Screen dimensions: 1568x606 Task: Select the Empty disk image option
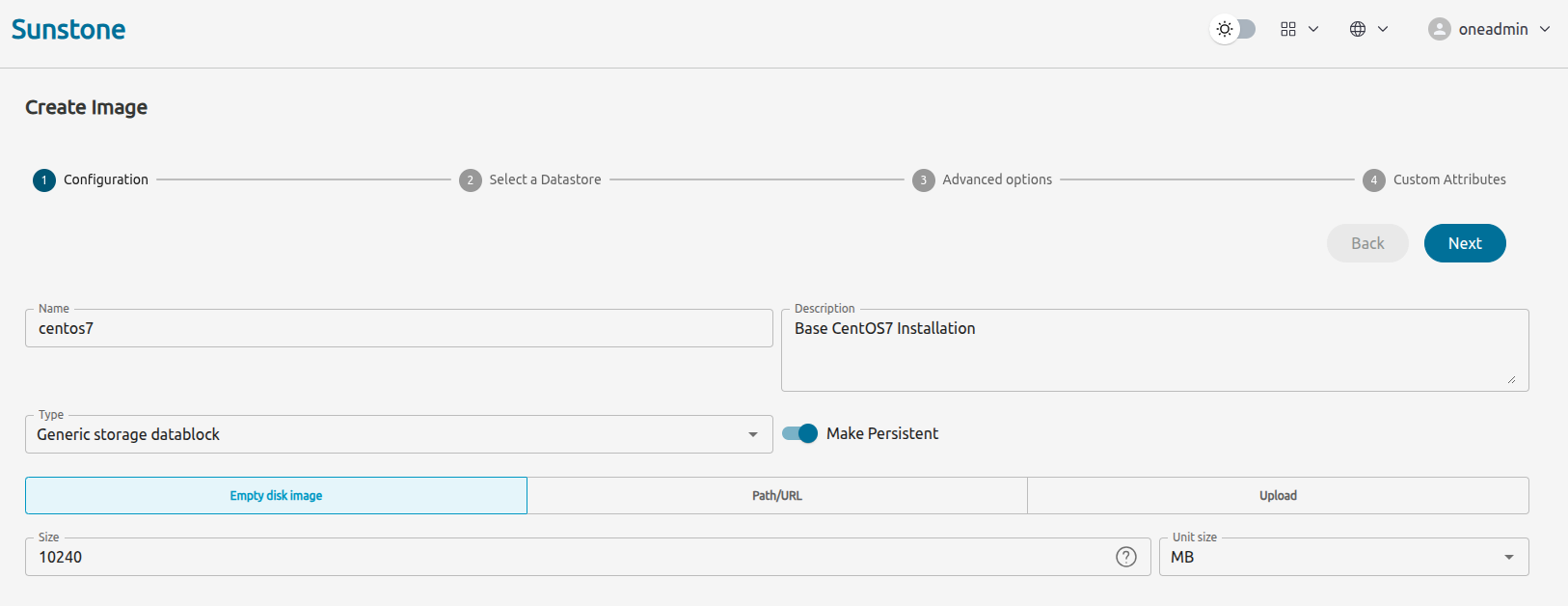pyautogui.click(x=276, y=495)
